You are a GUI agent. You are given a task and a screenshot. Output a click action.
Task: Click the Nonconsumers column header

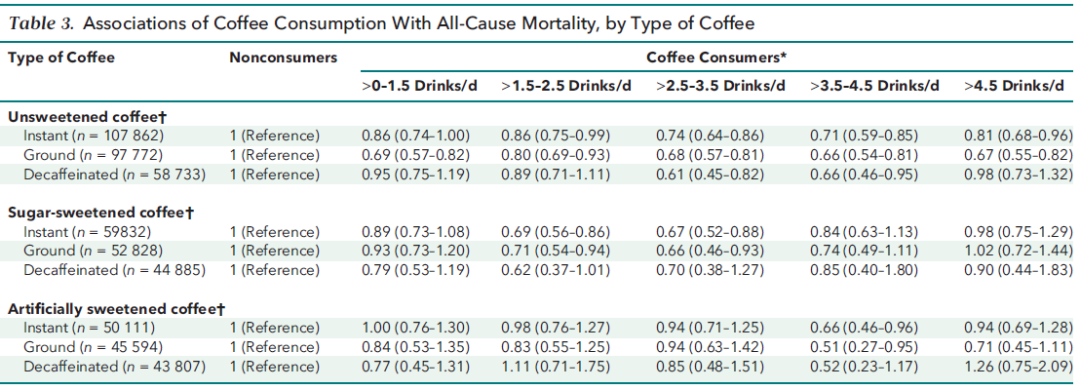pyautogui.click(x=283, y=58)
